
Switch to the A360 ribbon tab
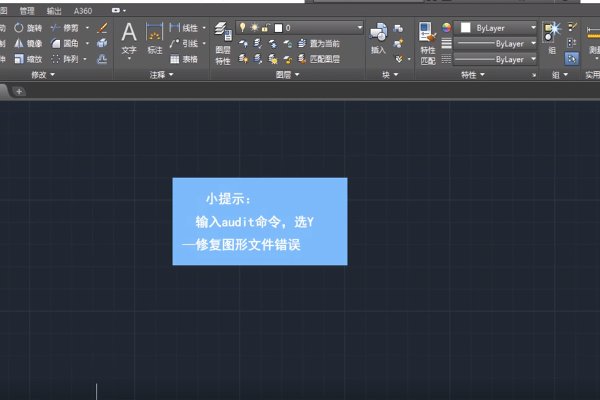tap(83, 11)
